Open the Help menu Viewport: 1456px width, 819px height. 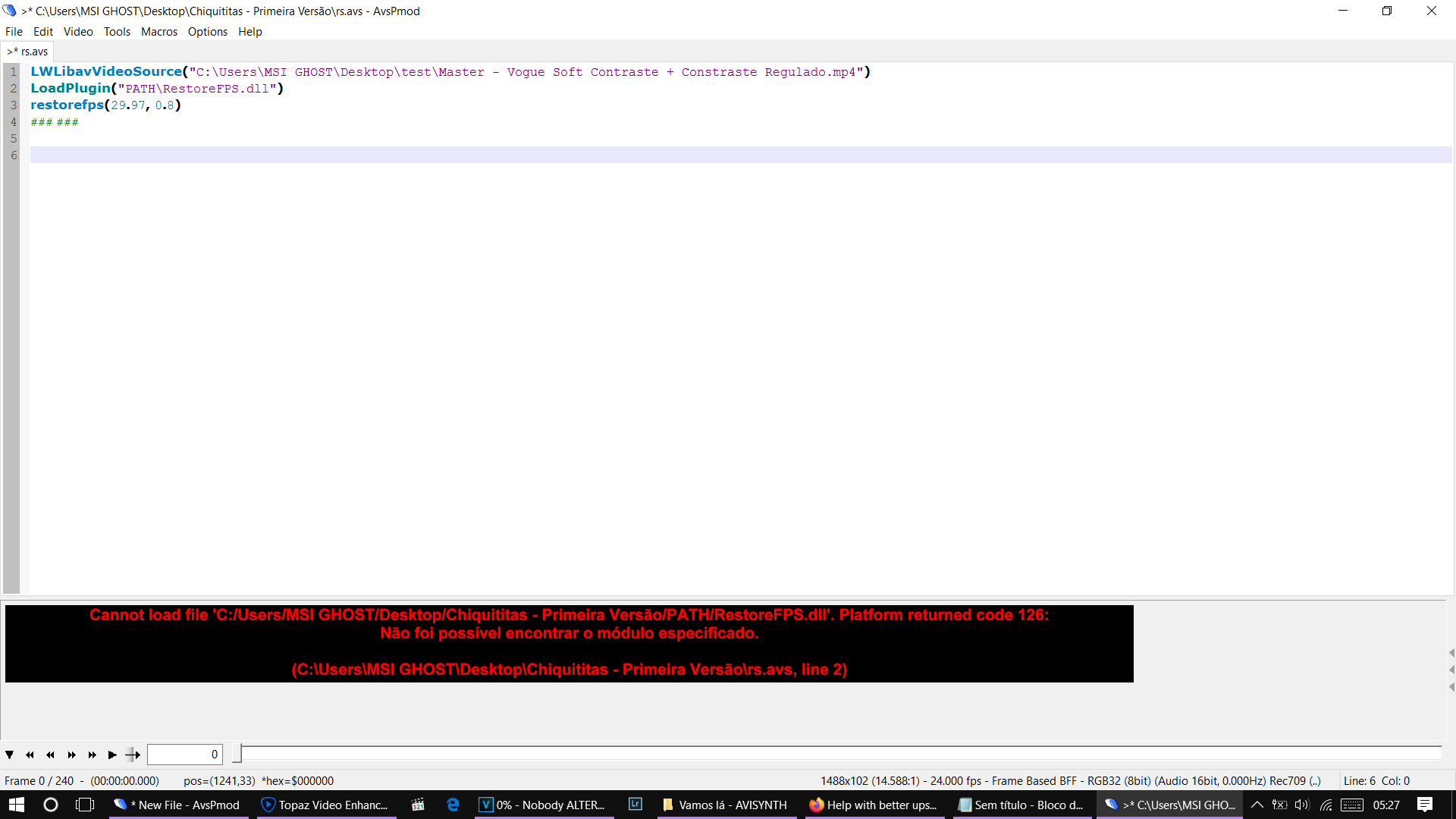coord(250,32)
